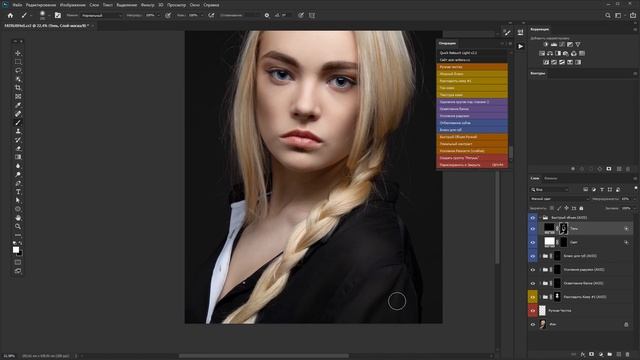Click the trash icon in Layers panel
The image size is (640, 360).
[x=627, y=355]
